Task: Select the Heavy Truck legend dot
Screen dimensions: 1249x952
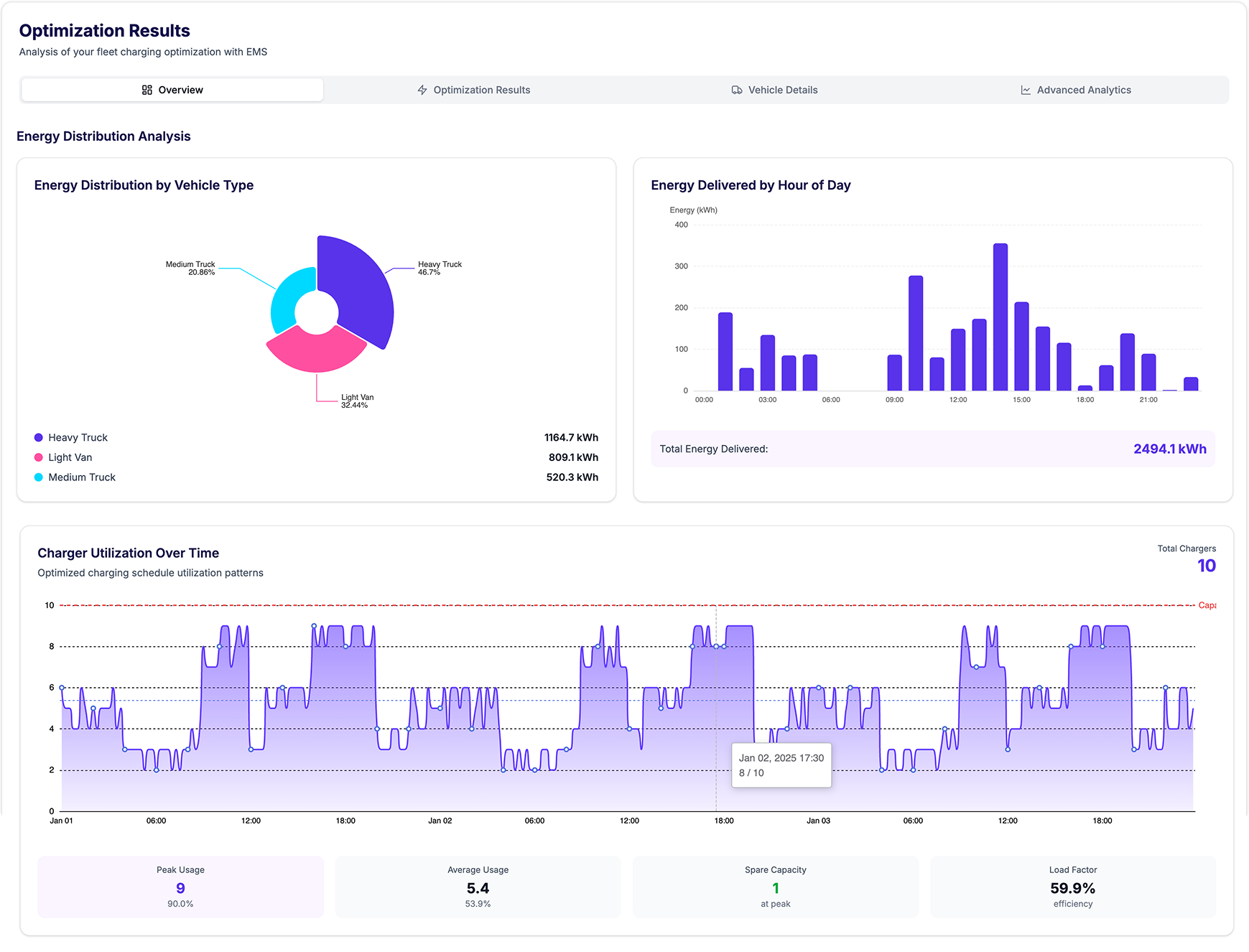Action: coord(39,438)
